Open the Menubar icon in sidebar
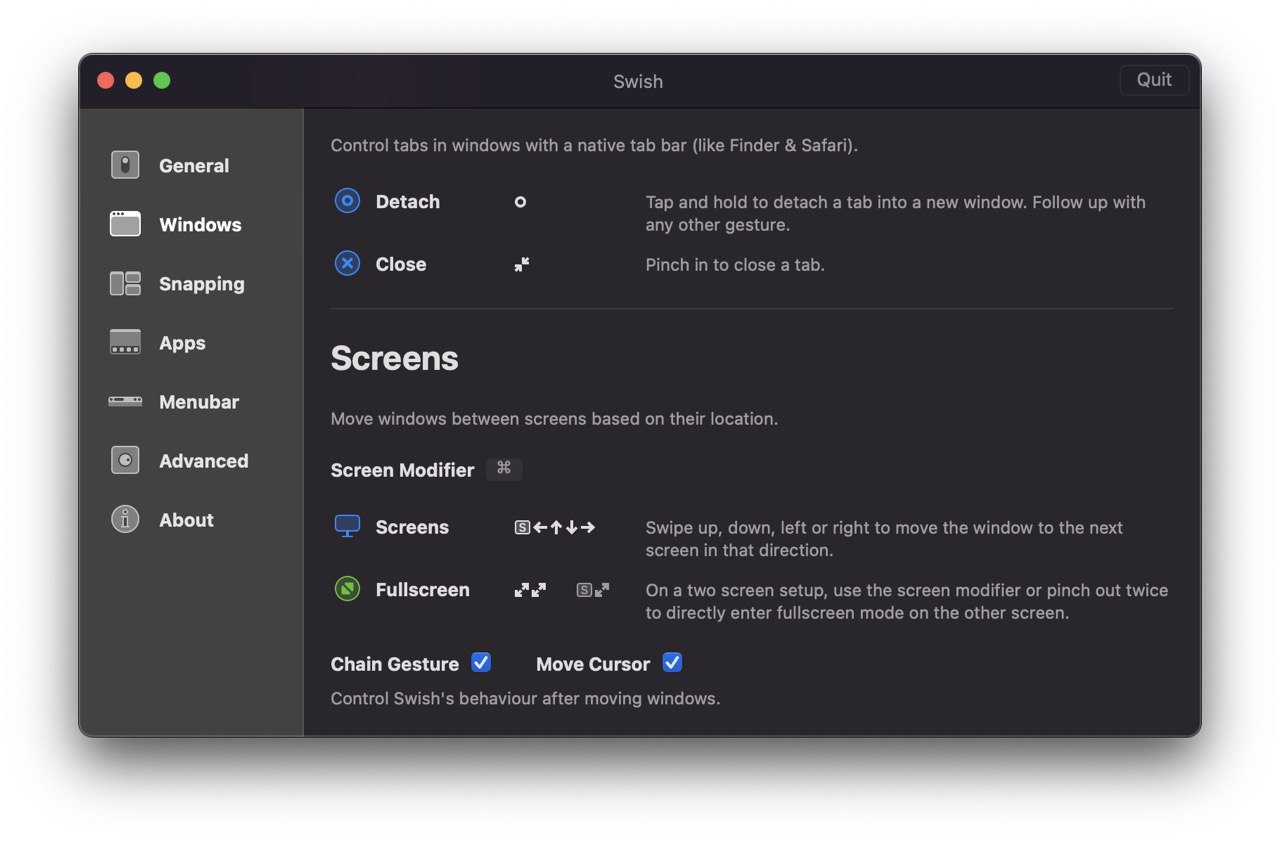Image resolution: width=1280 pixels, height=841 pixels. 125,401
